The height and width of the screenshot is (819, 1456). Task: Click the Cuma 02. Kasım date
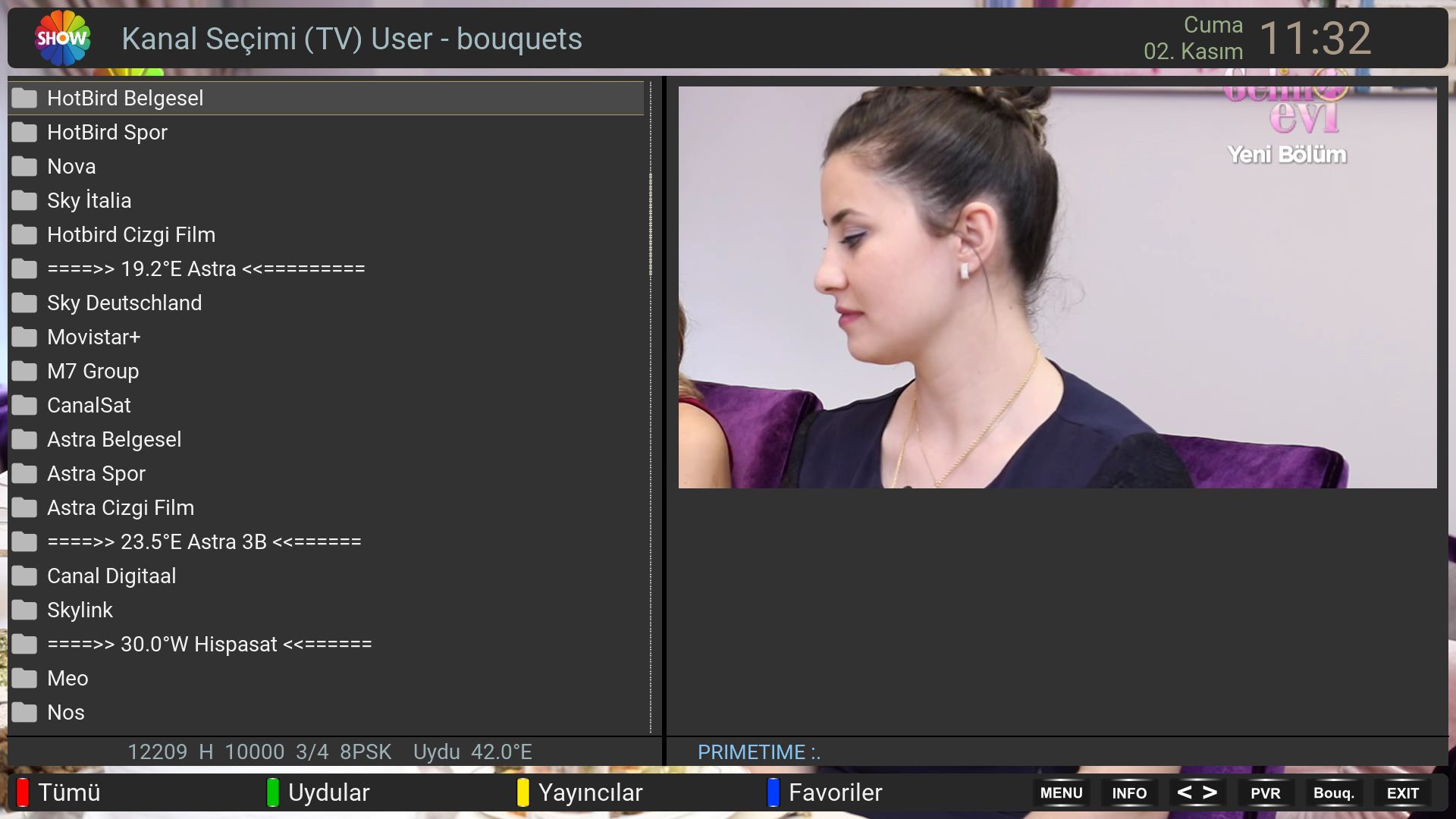pyautogui.click(x=1194, y=38)
